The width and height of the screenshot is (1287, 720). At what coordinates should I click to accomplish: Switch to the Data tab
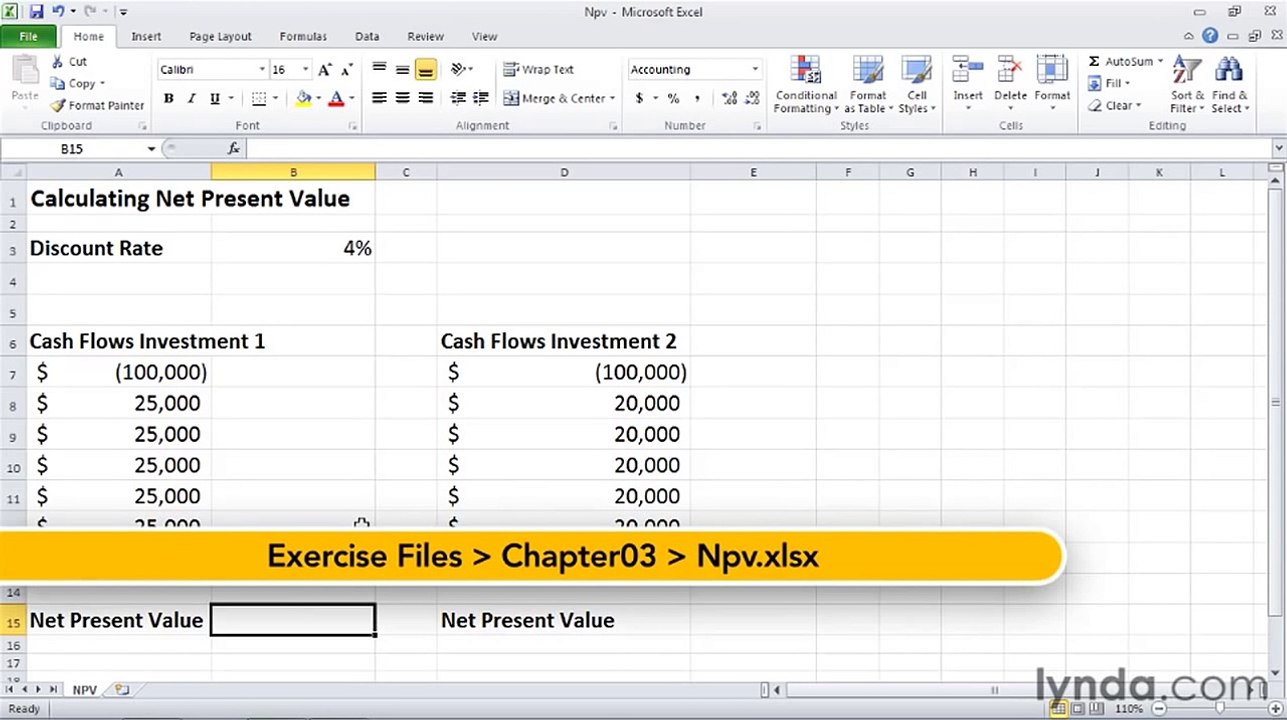coord(367,36)
